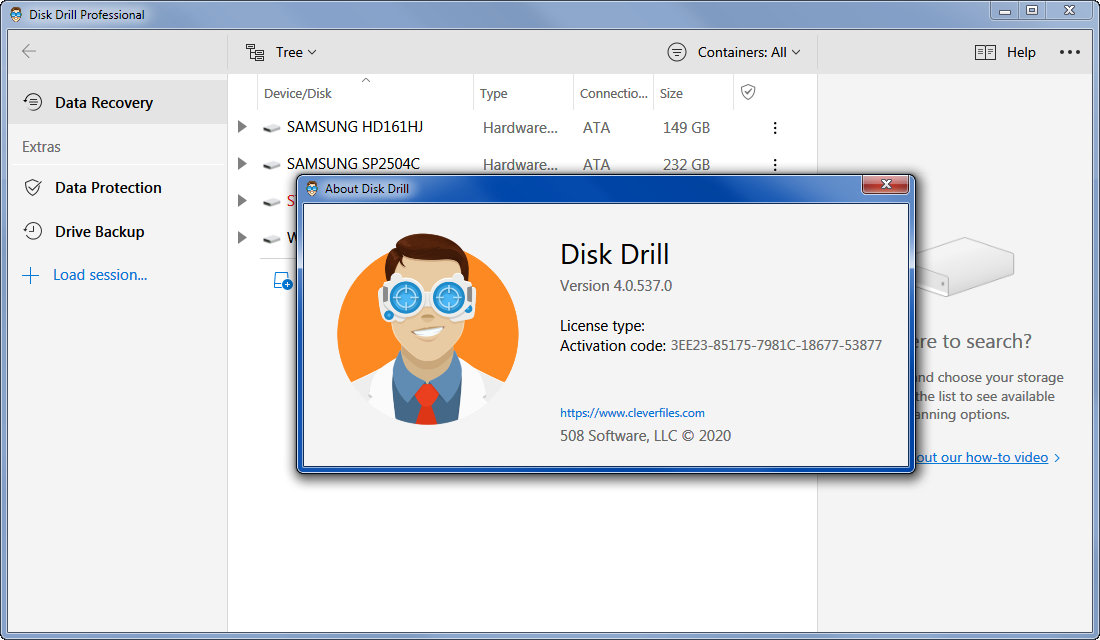Click the Help book icon
Image resolution: width=1100 pixels, height=640 pixels.
pos(985,53)
